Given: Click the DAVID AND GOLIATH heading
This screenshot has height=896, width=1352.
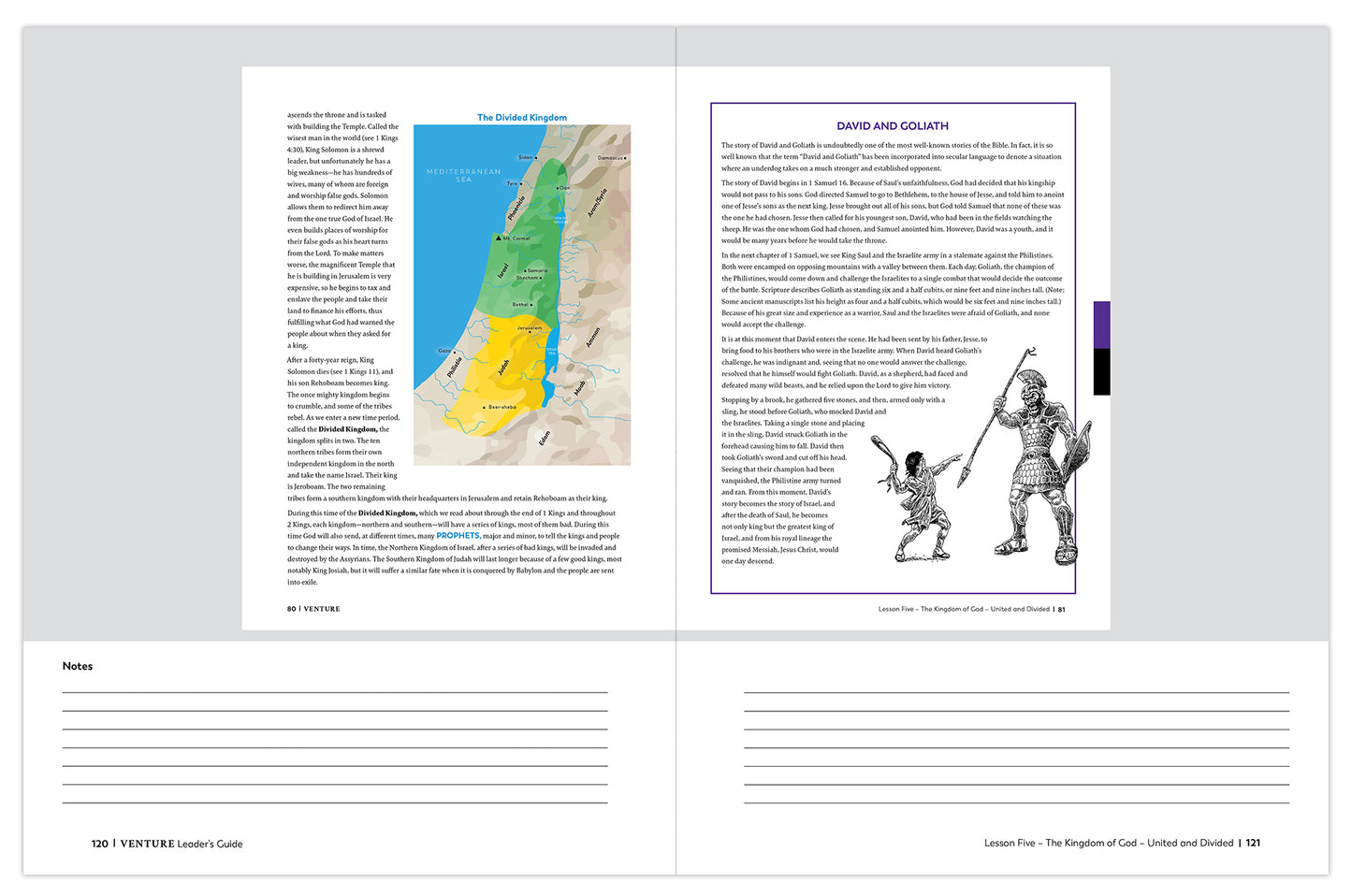Looking at the screenshot, I should 892,125.
